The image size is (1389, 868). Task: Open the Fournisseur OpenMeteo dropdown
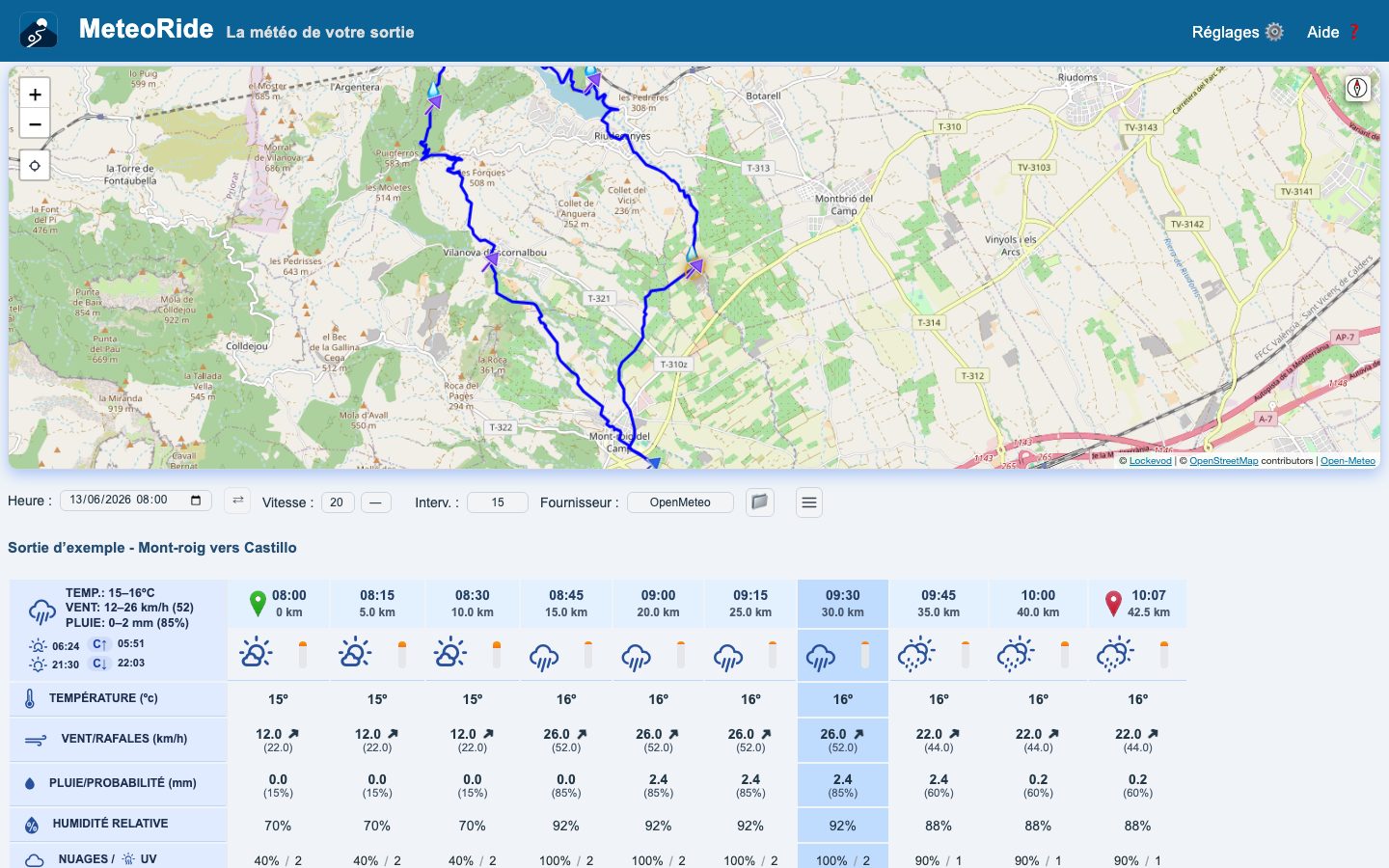[680, 502]
